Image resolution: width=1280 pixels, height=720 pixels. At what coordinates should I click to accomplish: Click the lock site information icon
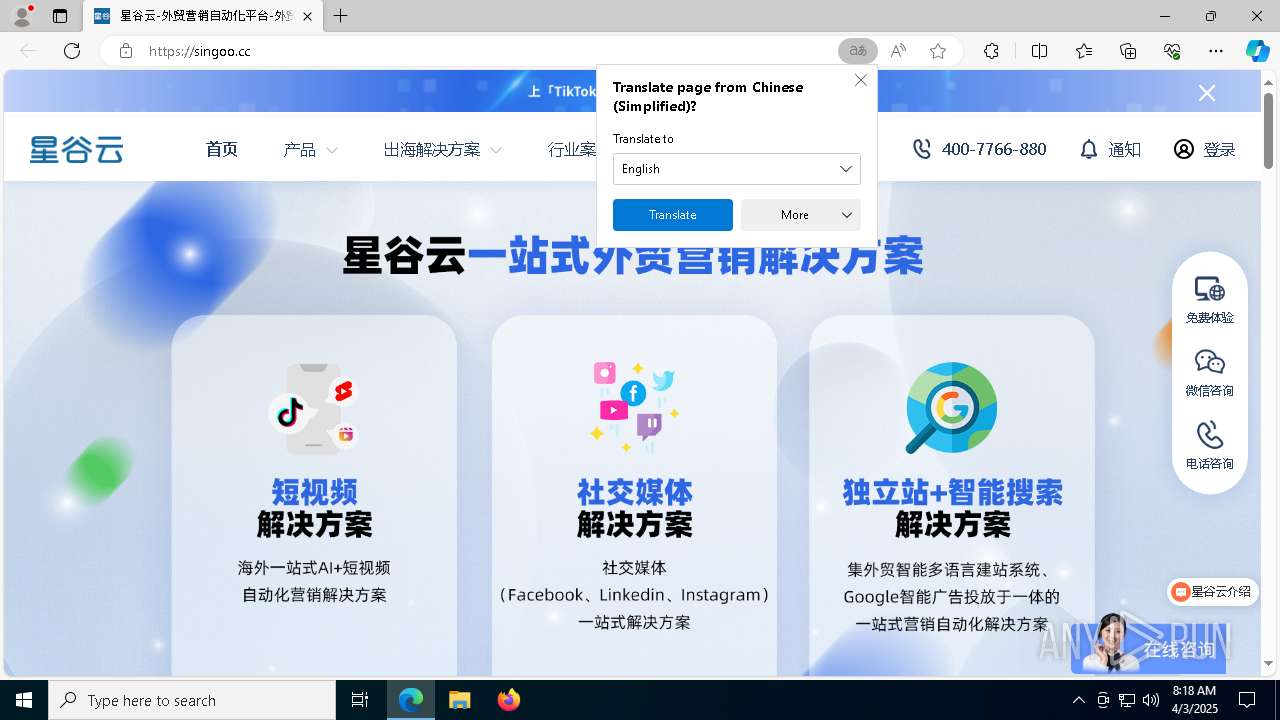pyautogui.click(x=125, y=51)
